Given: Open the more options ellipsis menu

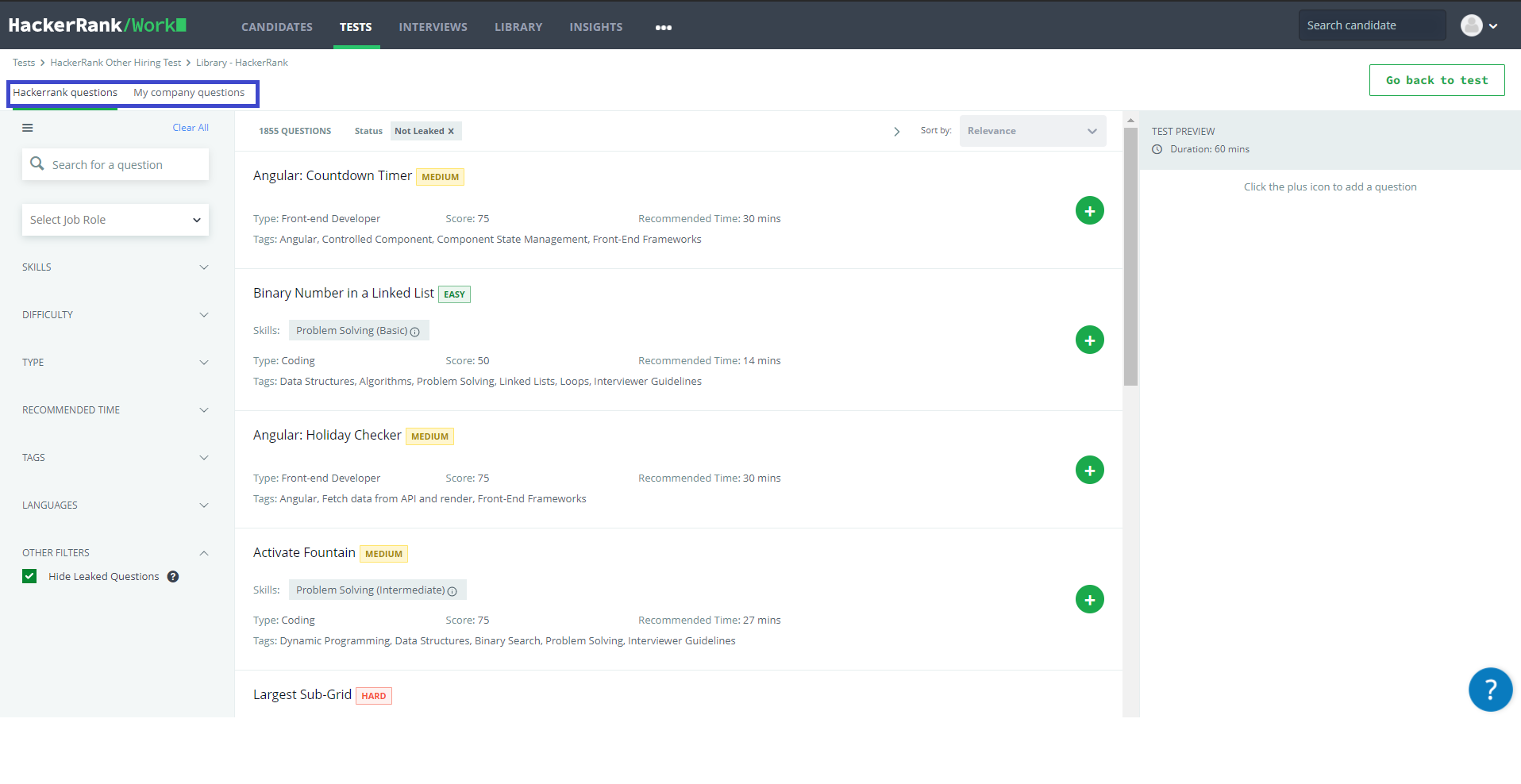Looking at the screenshot, I should [664, 27].
